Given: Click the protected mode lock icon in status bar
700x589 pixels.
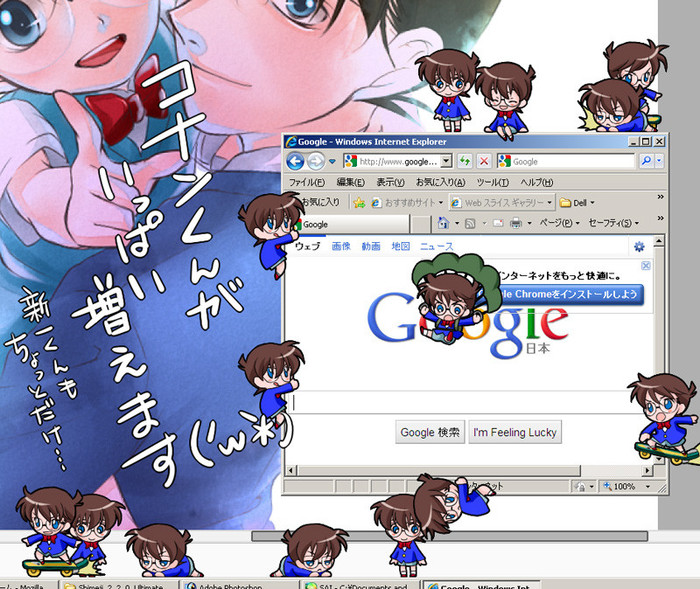Looking at the screenshot, I should pyautogui.click(x=580, y=486).
